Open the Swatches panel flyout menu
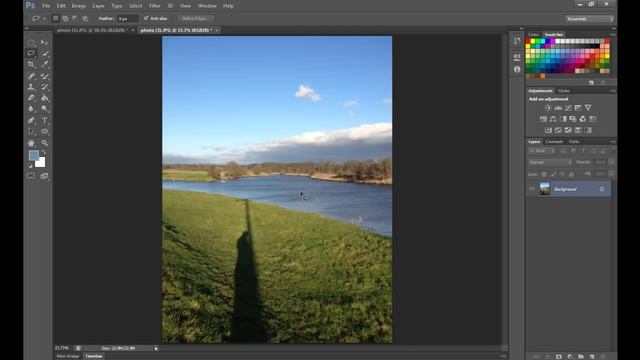This screenshot has width=640, height=360. (612, 35)
